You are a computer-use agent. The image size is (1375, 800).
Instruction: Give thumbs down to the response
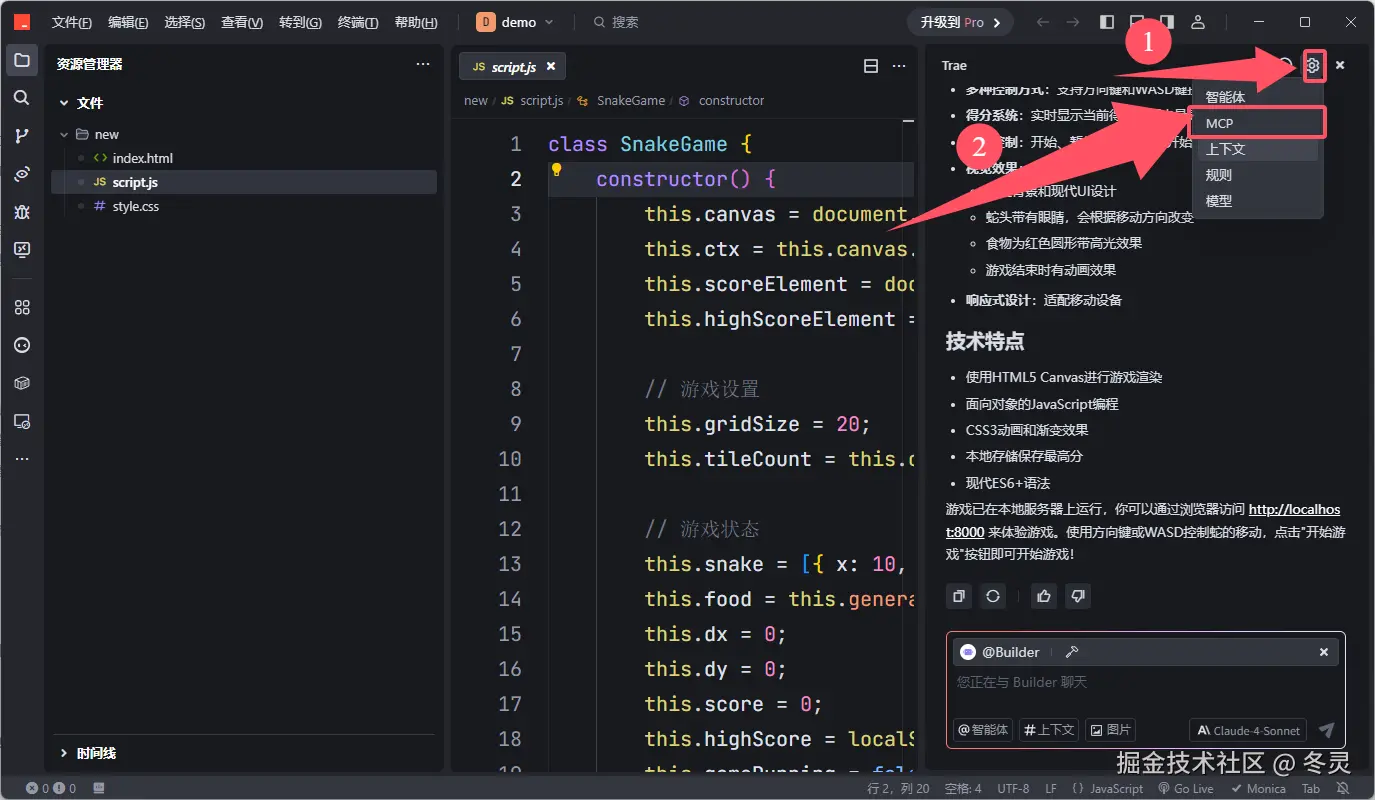point(1077,596)
